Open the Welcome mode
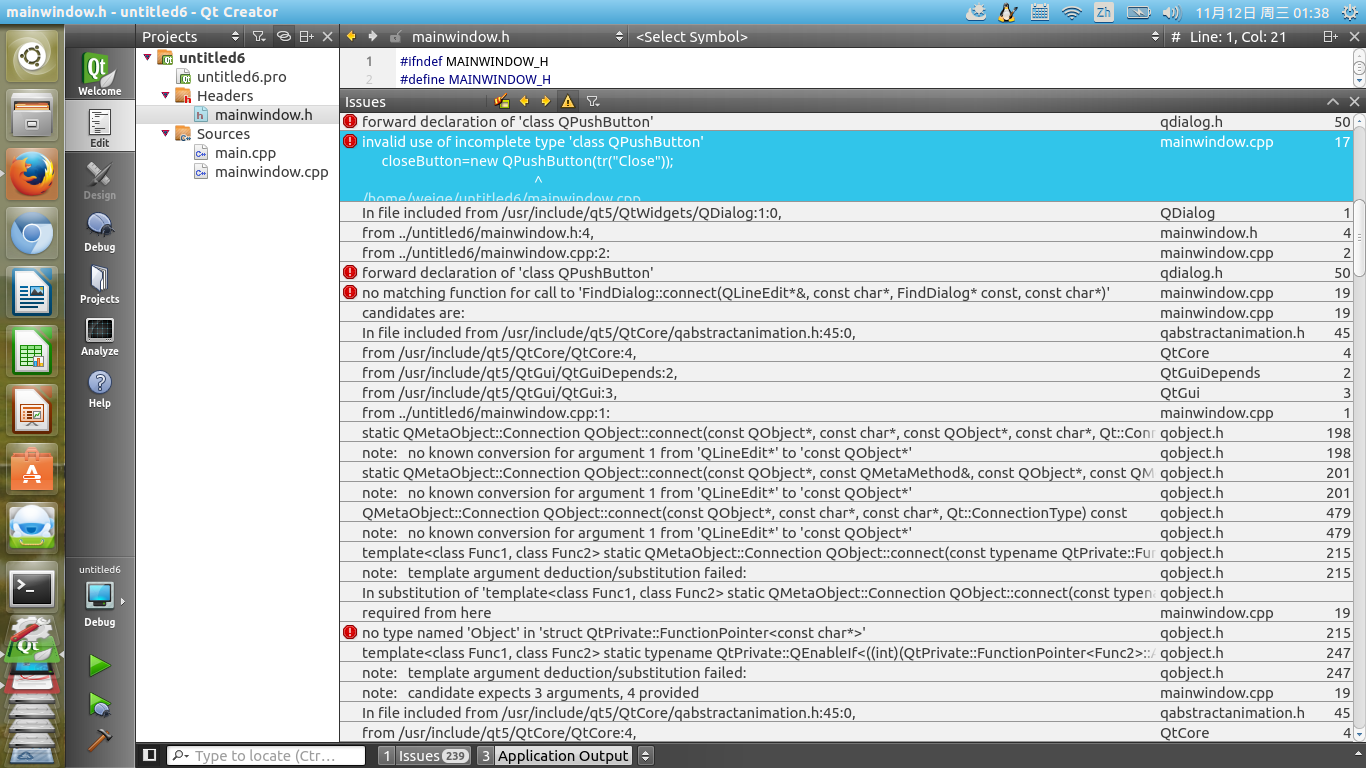 [x=99, y=74]
